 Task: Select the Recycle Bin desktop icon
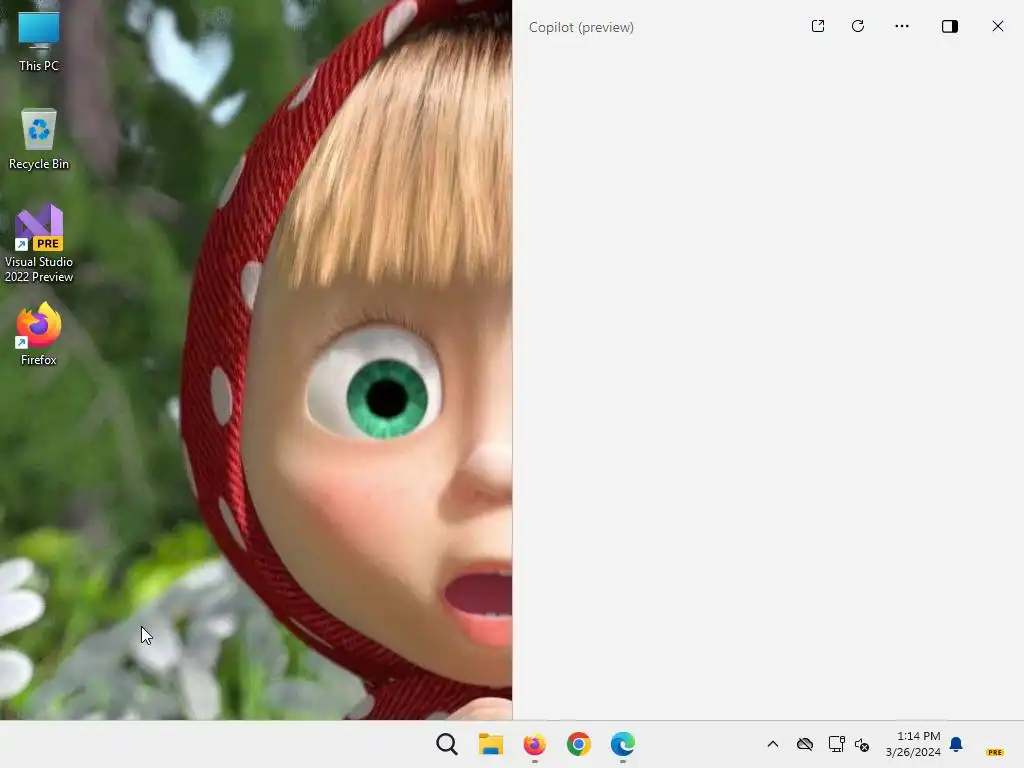point(39,139)
